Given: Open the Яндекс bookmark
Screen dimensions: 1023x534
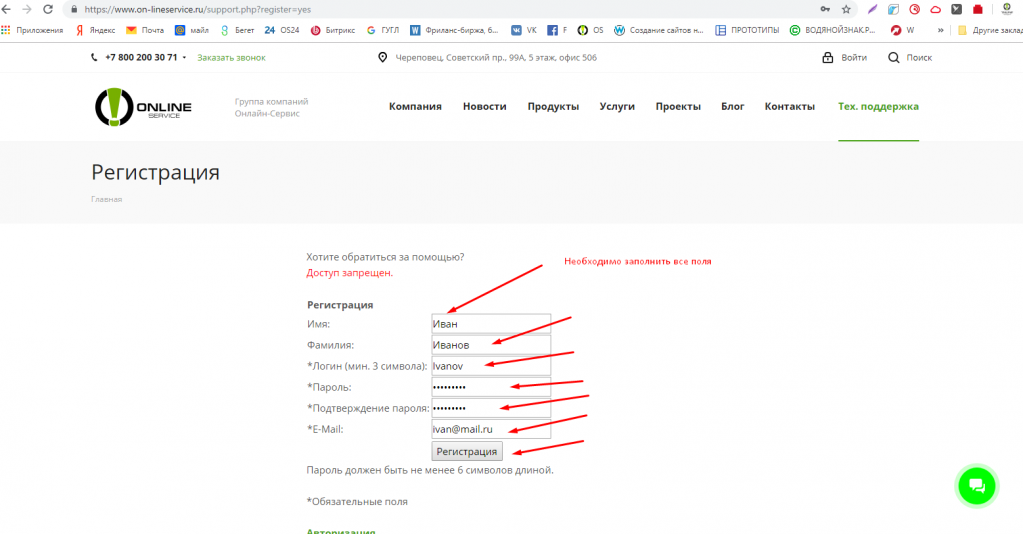Looking at the screenshot, I should tap(95, 30).
